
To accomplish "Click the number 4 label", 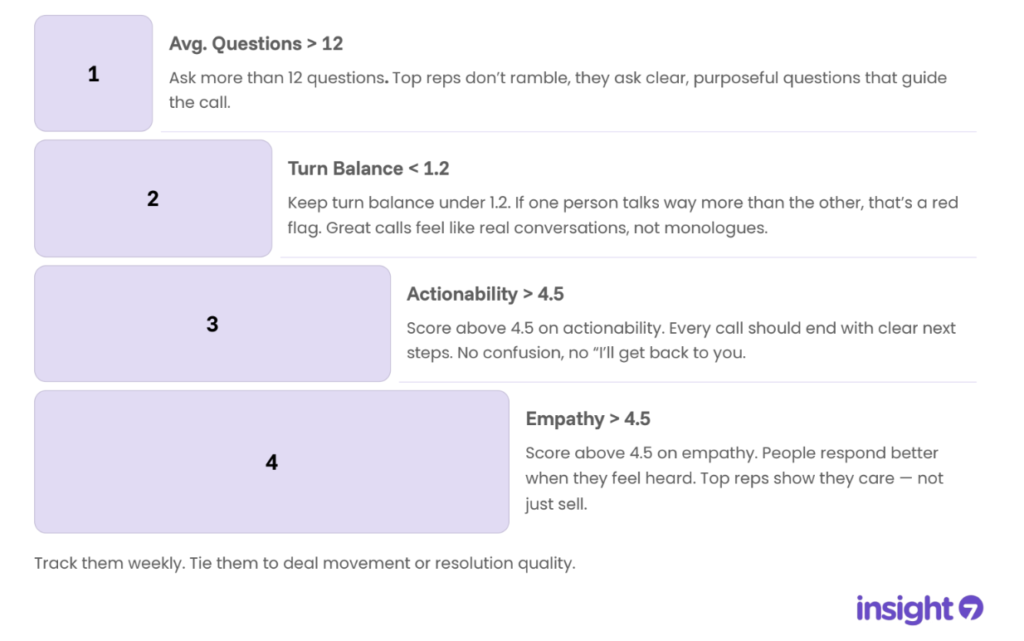I will click(x=272, y=462).
